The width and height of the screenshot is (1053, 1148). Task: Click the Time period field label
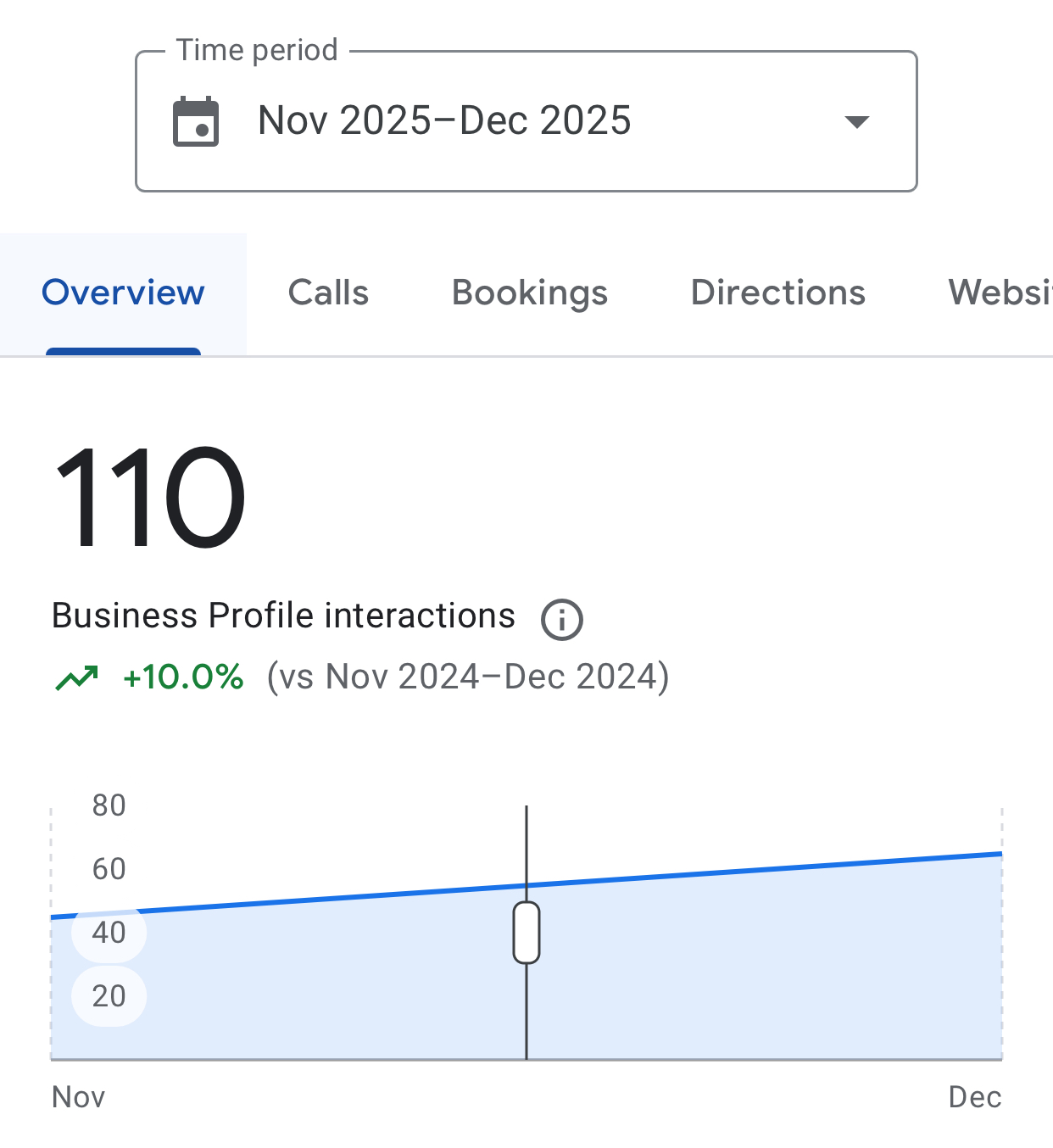257,50
